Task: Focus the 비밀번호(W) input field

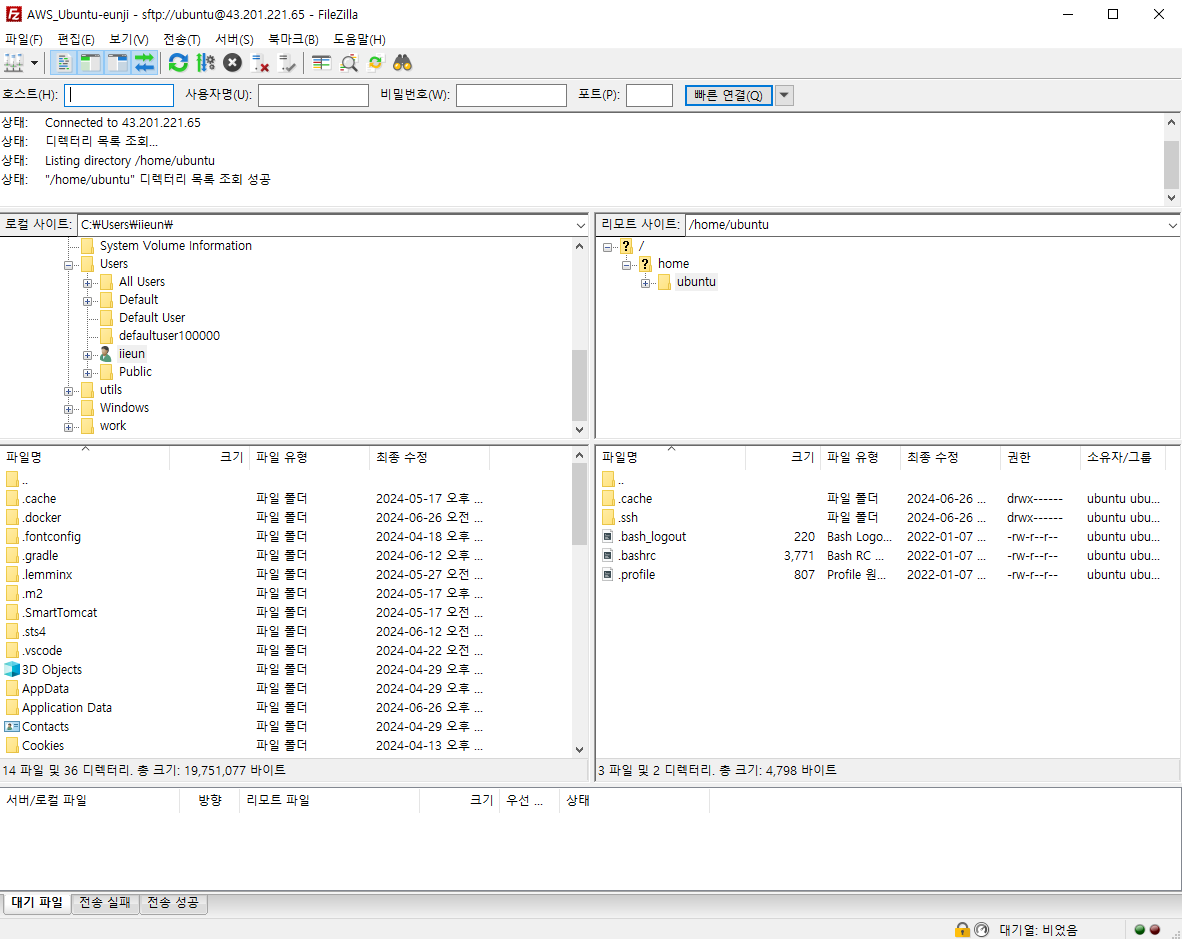Action: point(511,96)
